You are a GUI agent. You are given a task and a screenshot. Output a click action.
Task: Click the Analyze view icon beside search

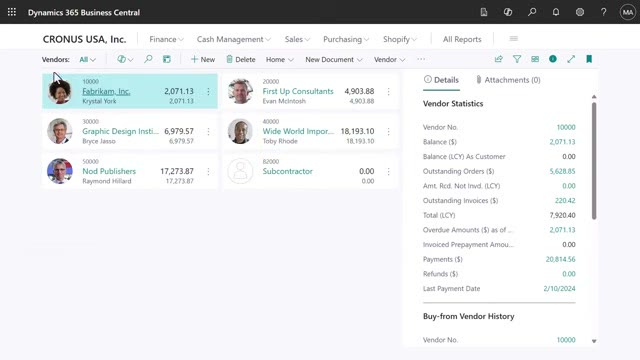[167, 59]
